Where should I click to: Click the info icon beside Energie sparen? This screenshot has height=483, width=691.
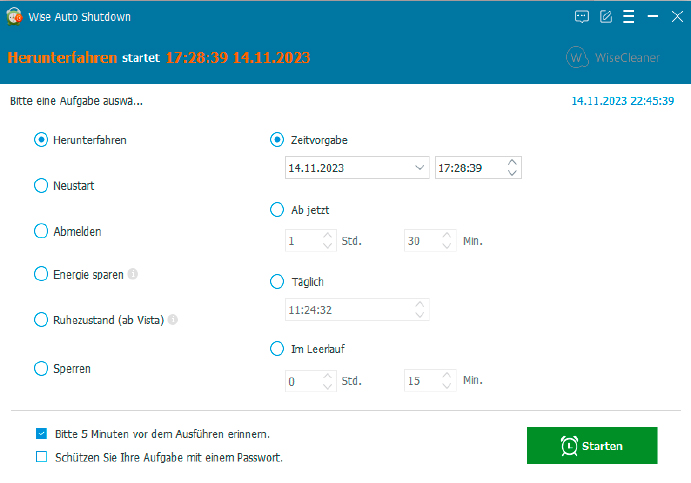(x=133, y=274)
